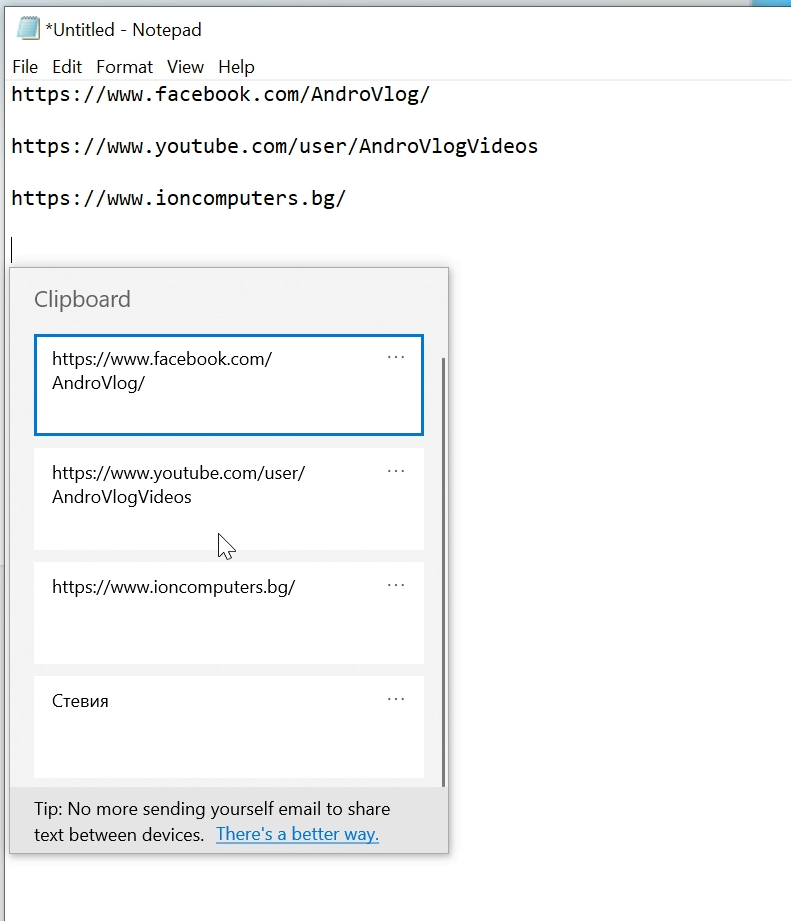Open the File menu
The height and width of the screenshot is (921, 791).
coord(25,67)
